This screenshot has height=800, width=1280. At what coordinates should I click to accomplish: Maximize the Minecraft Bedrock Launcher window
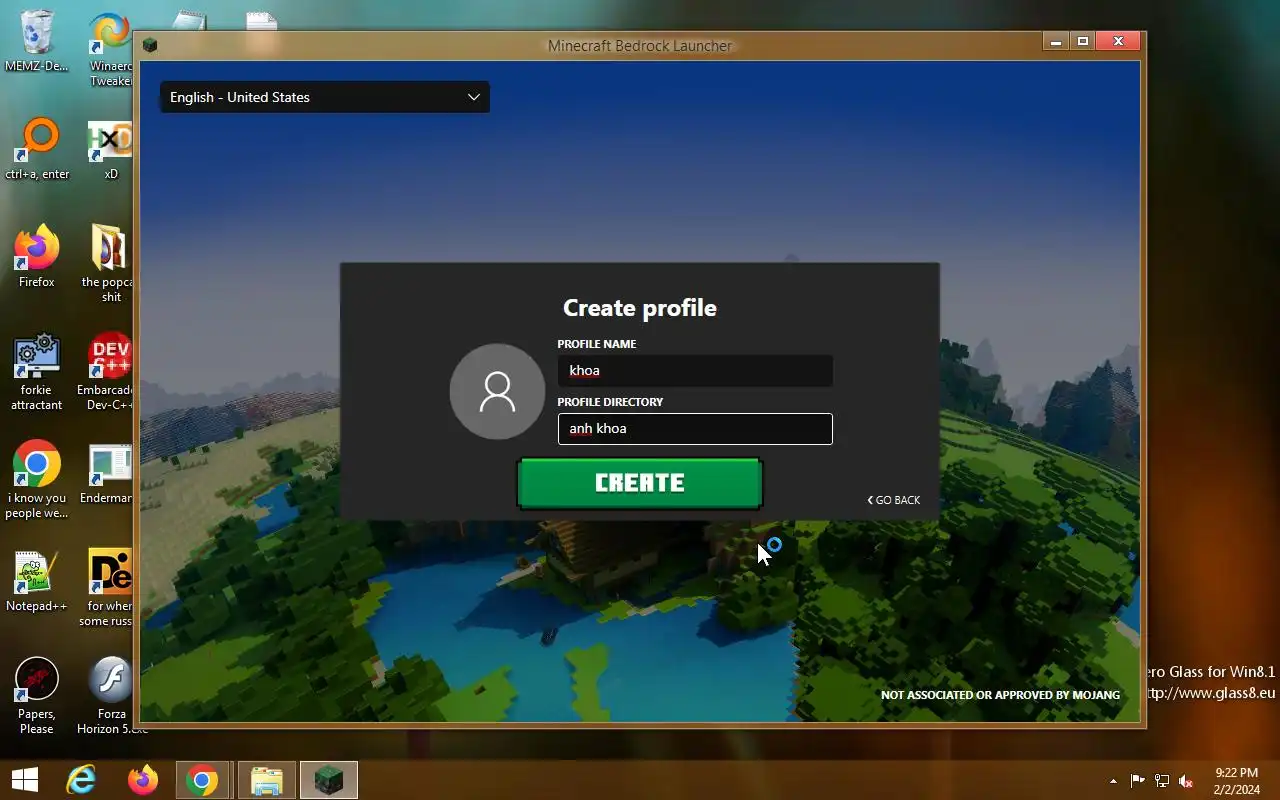pyautogui.click(x=1082, y=42)
